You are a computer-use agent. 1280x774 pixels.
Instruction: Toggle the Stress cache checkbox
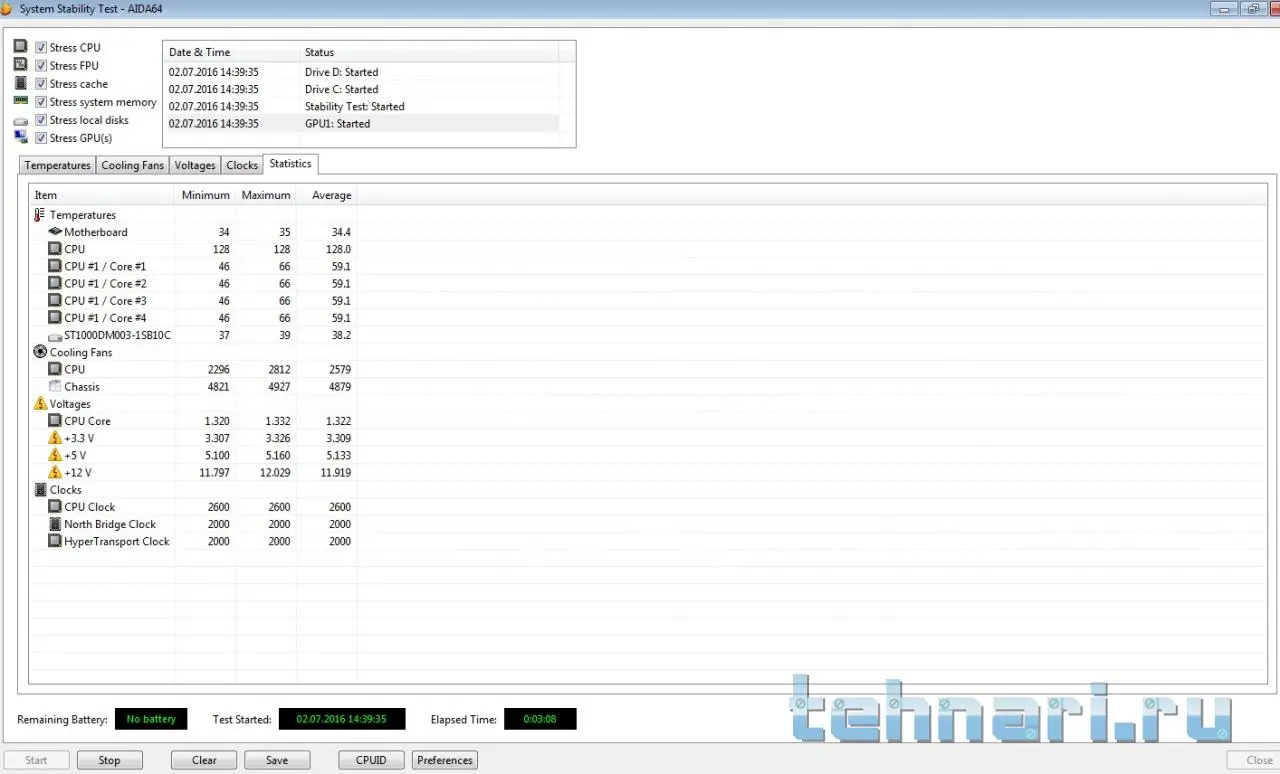pos(41,84)
